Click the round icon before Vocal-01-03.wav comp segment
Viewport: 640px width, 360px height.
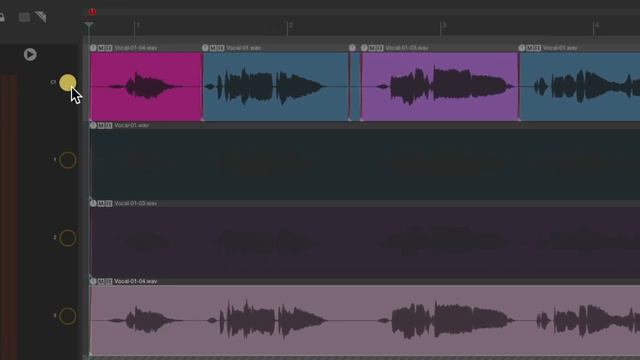point(364,48)
